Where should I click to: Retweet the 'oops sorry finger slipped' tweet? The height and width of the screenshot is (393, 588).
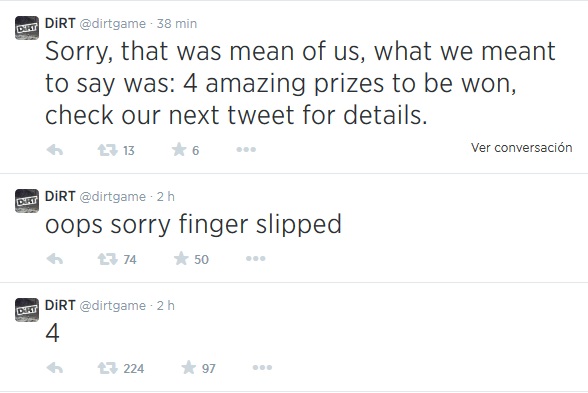click(x=107, y=259)
